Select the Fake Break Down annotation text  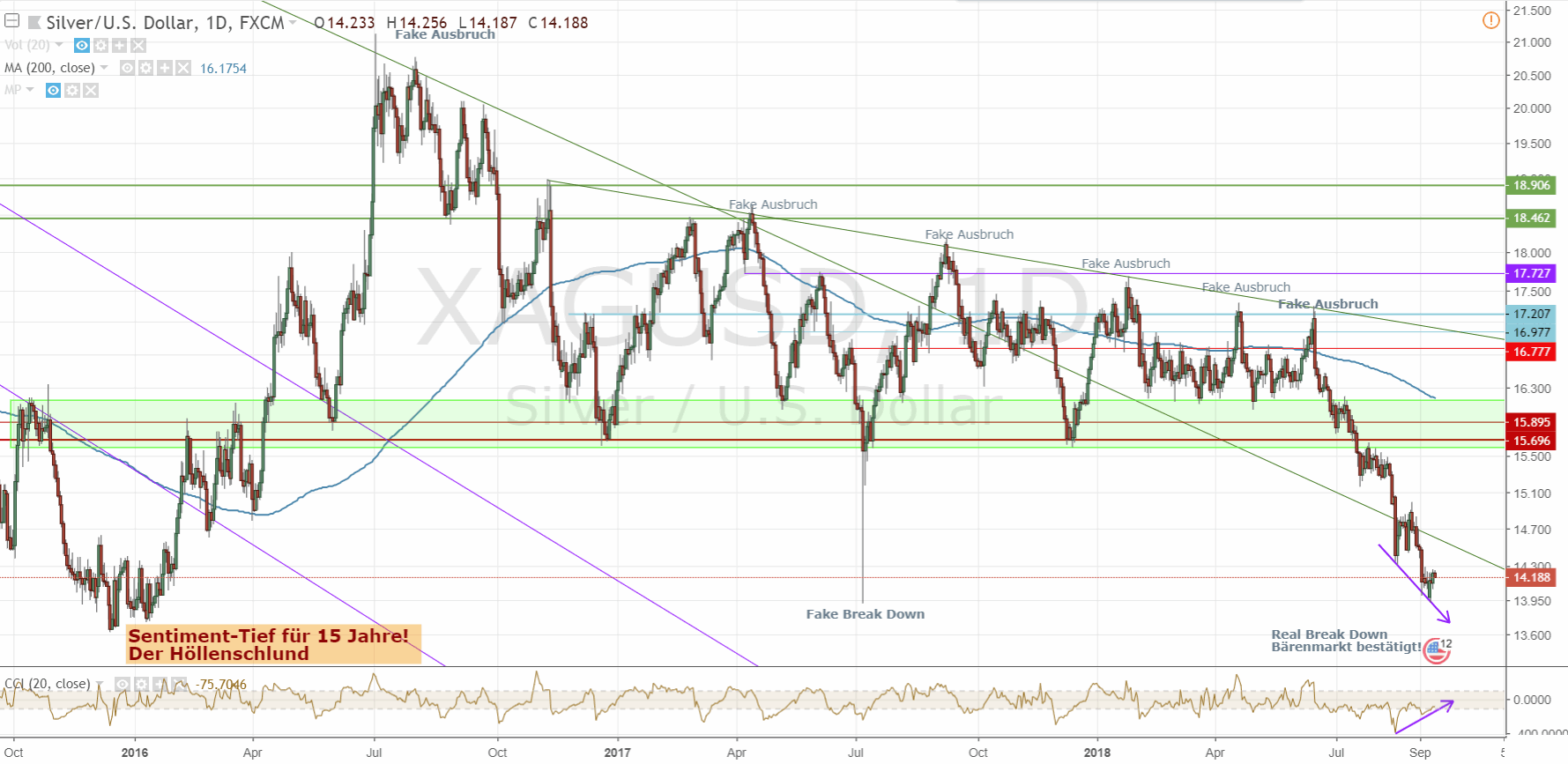pyautogui.click(x=866, y=614)
